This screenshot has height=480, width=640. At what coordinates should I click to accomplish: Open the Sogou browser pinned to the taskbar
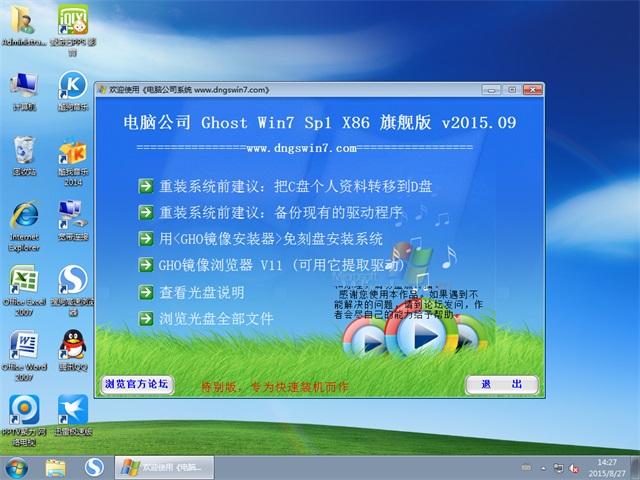click(94, 468)
